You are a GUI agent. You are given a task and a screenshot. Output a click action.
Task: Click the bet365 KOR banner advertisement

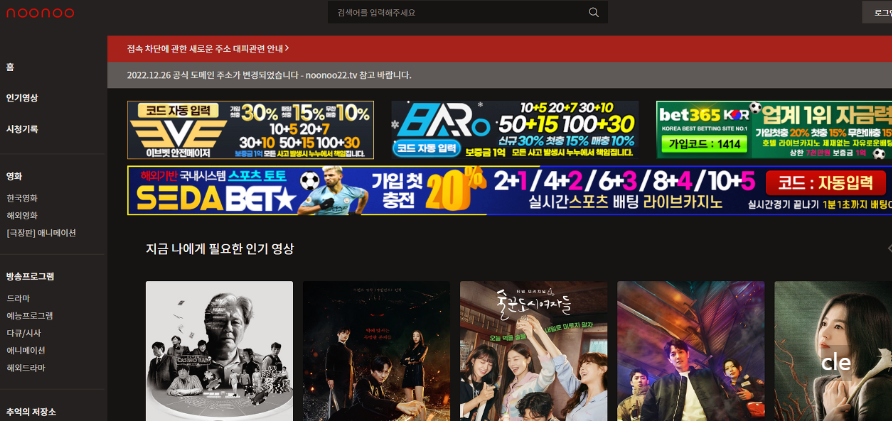point(774,130)
